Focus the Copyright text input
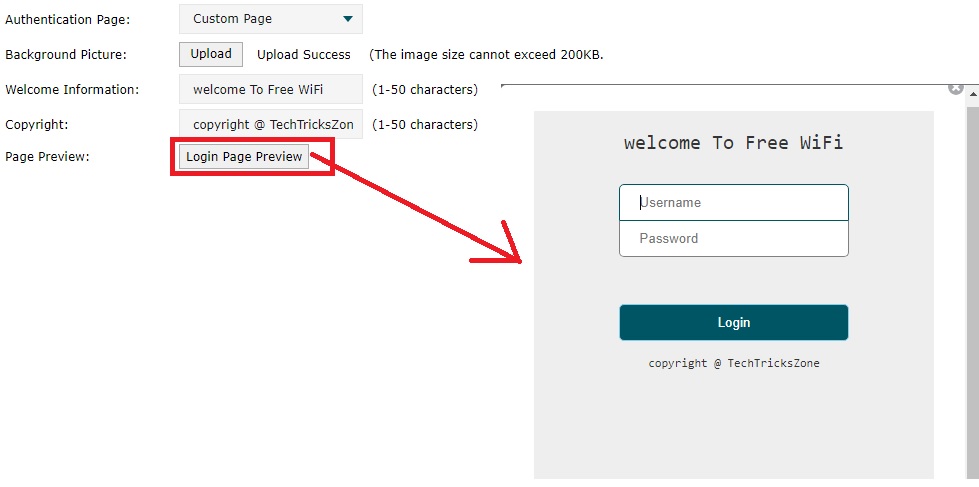 [271, 125]
